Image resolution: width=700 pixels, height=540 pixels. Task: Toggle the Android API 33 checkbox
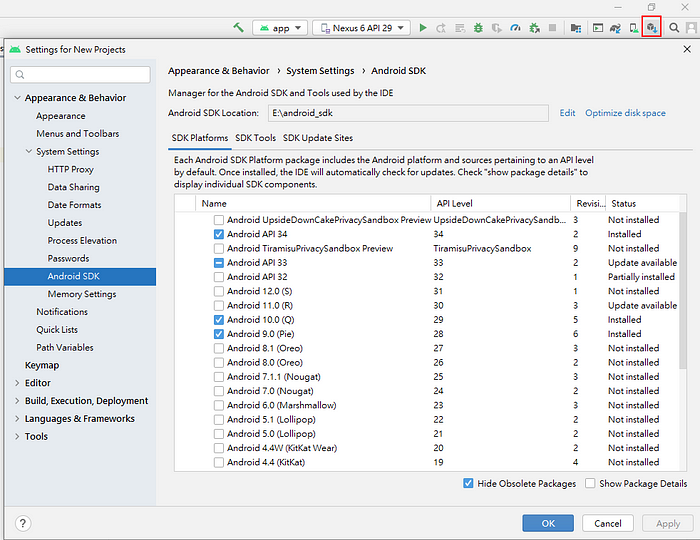[219, 263]
